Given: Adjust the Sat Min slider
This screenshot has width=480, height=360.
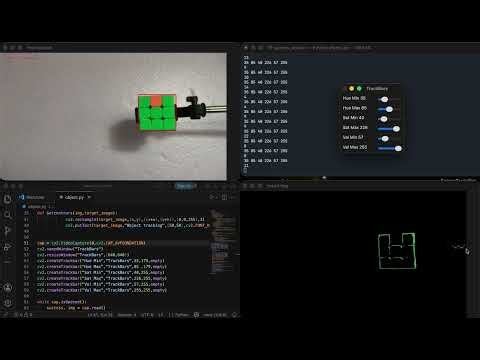Looking at the screenshot, I should (388, 119).
